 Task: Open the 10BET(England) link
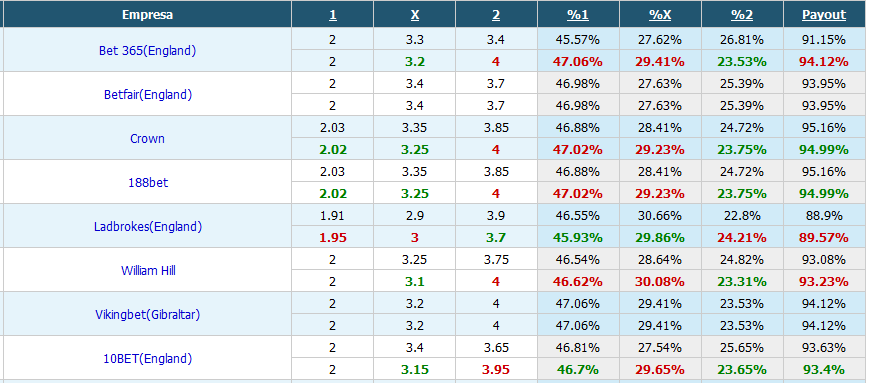click(148, 359)
